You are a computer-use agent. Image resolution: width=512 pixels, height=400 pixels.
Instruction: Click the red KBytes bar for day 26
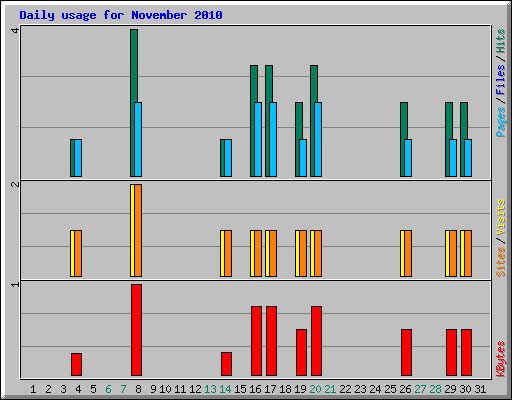point(406,352)
